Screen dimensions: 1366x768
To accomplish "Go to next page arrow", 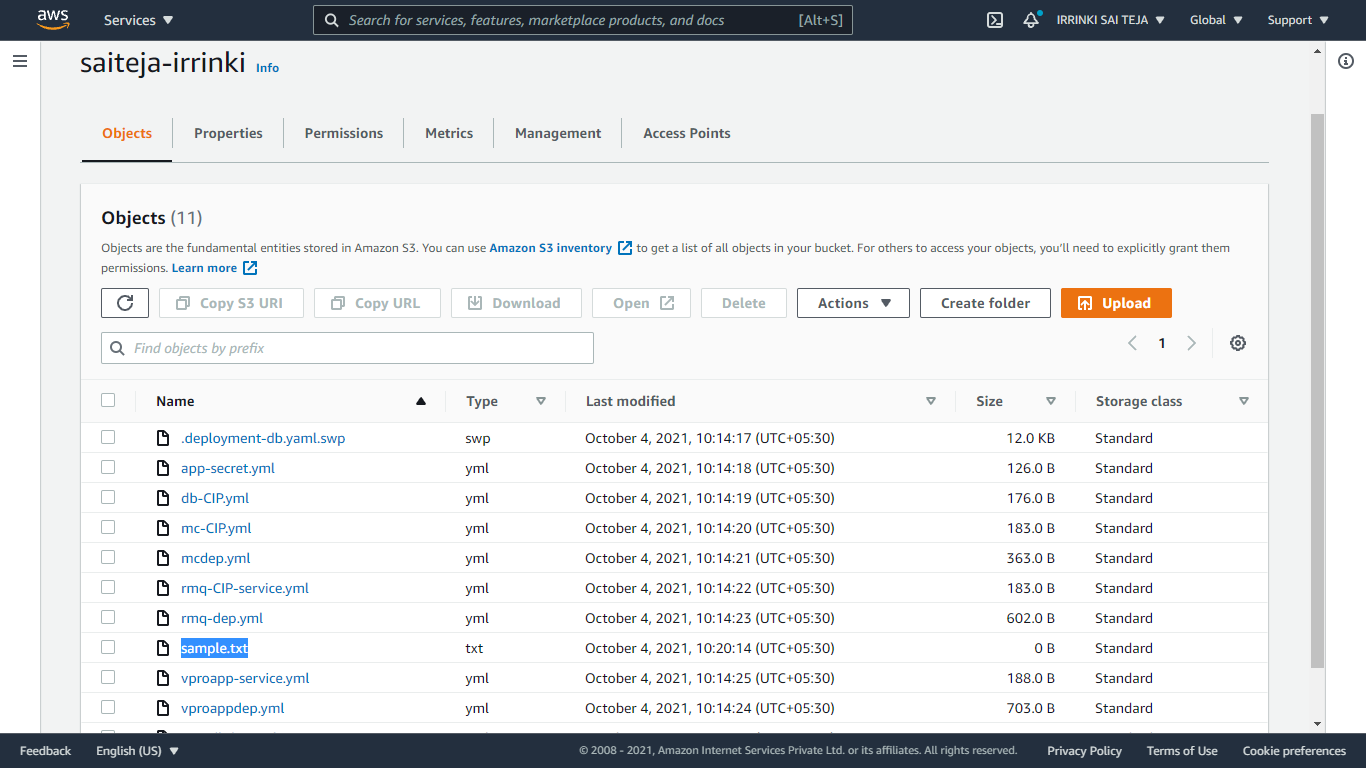I will 1191,343.
